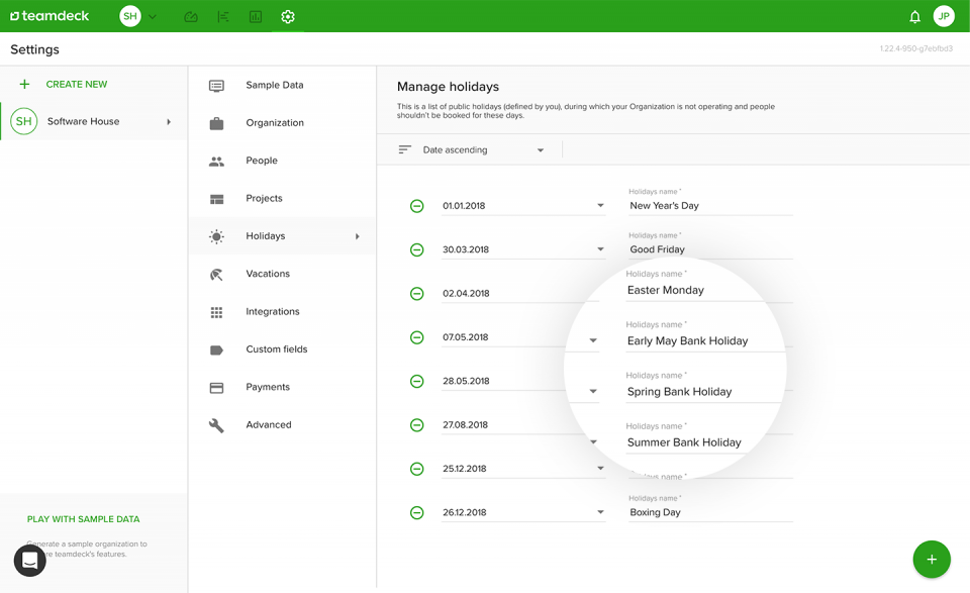The width and height of the screenshot is (970, 593).
Task: Click the notifications bell icon
Action: [914, 17]
